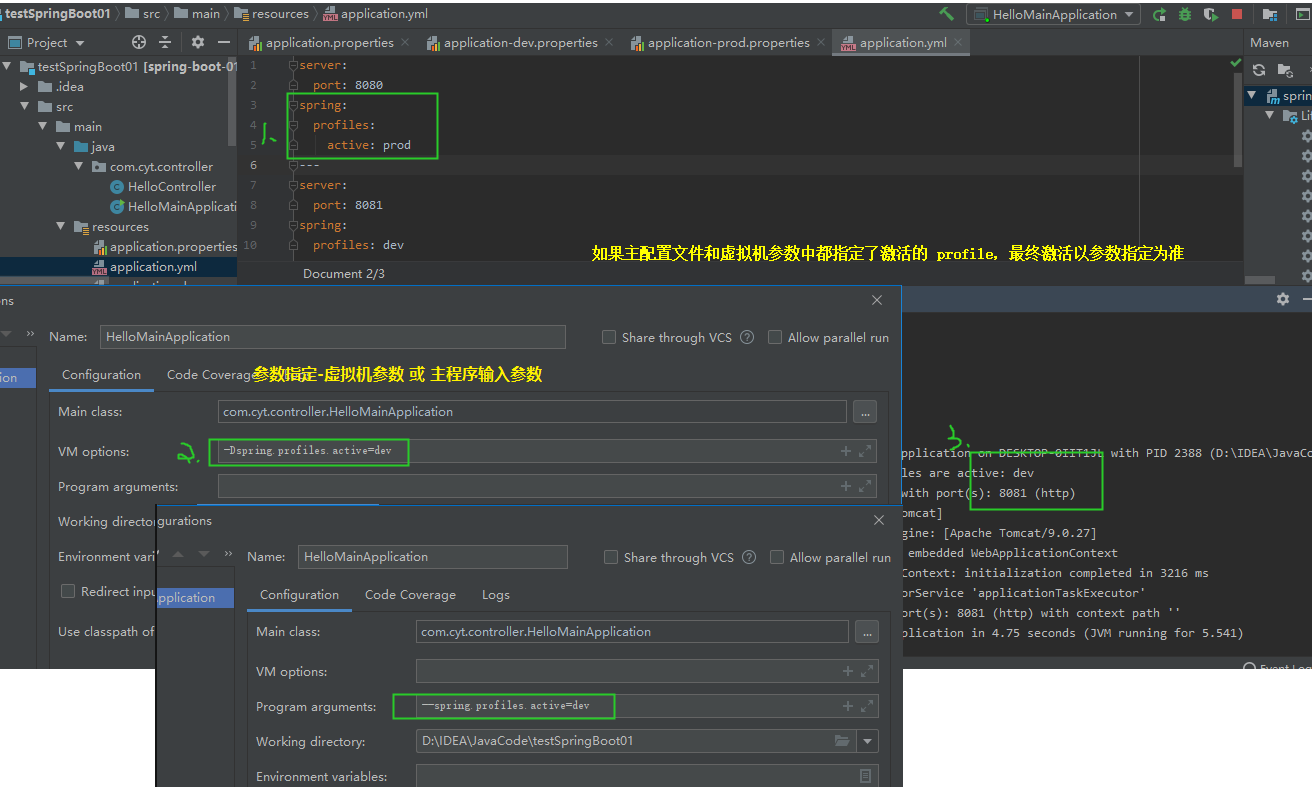
Task: Start debugging with the green bug icon
Action: click(1185, 14)
